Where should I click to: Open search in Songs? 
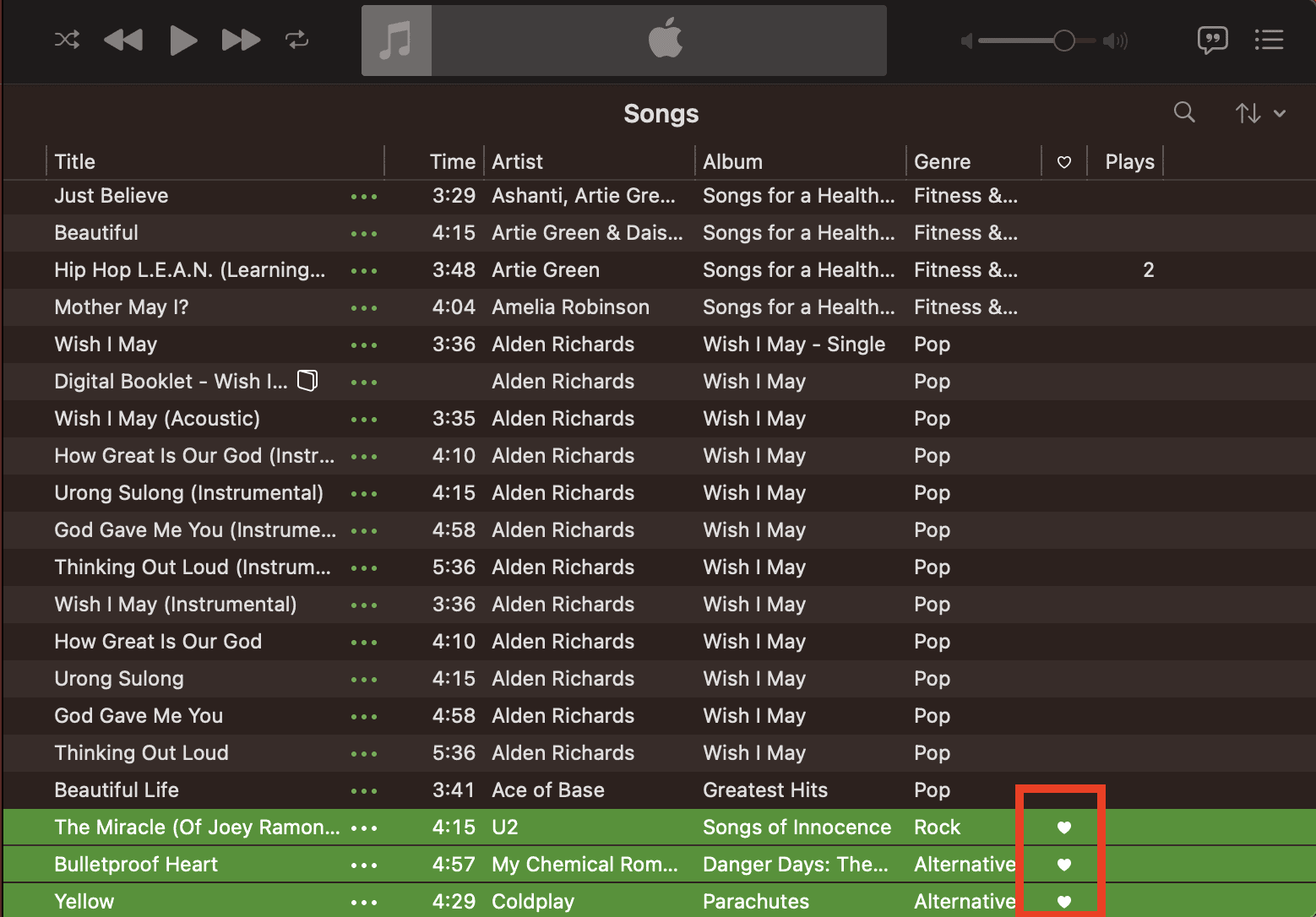[1184, 112]
